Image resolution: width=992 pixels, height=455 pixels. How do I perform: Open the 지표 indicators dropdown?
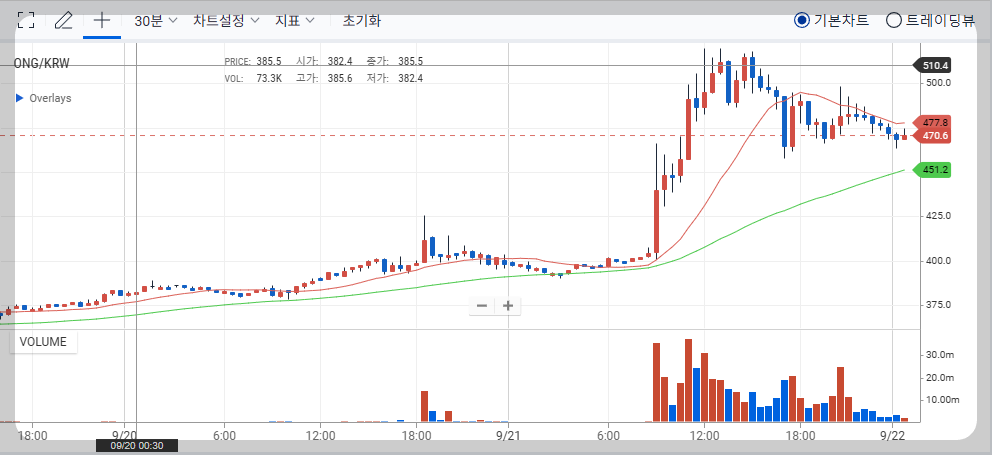coord(295,20)
